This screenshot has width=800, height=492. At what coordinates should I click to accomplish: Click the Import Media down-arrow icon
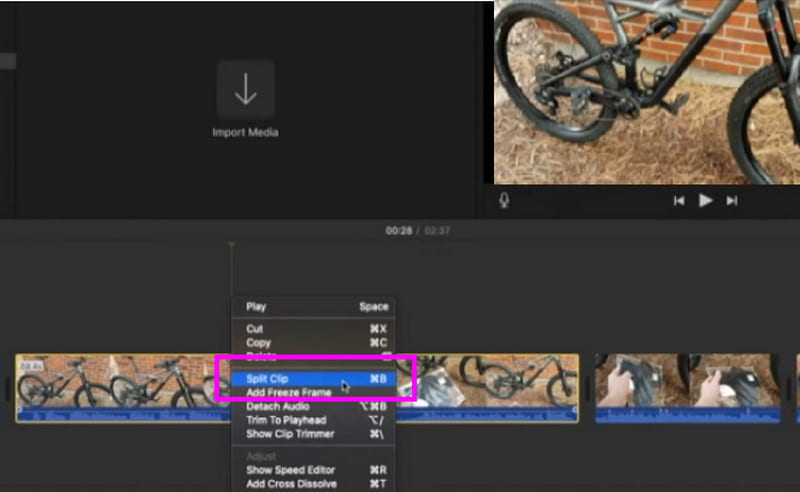[246, 90]
